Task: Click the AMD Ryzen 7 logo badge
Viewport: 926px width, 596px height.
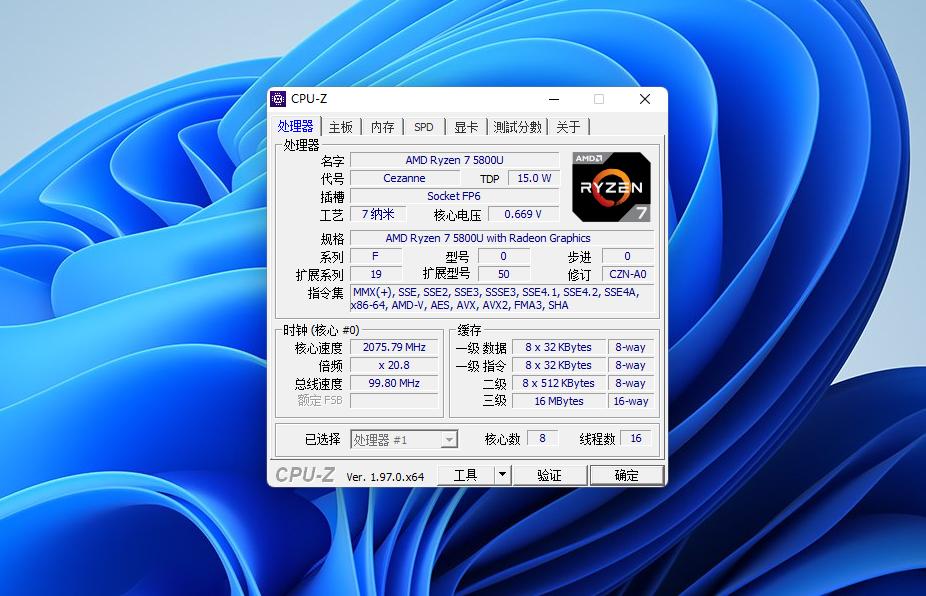Action: [x=610, y=186]
